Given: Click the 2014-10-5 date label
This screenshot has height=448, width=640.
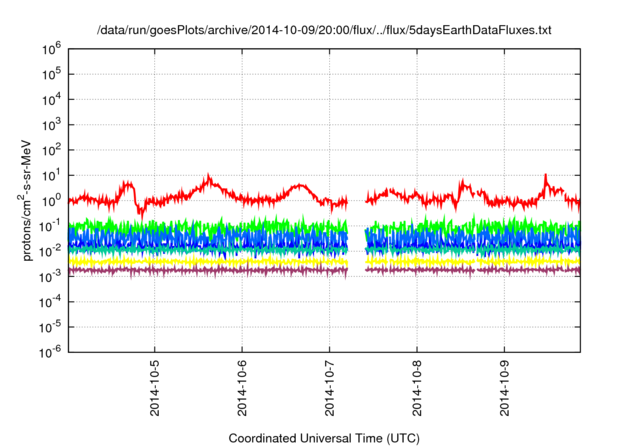Looking at the screenshot, I should click(155, 388).
